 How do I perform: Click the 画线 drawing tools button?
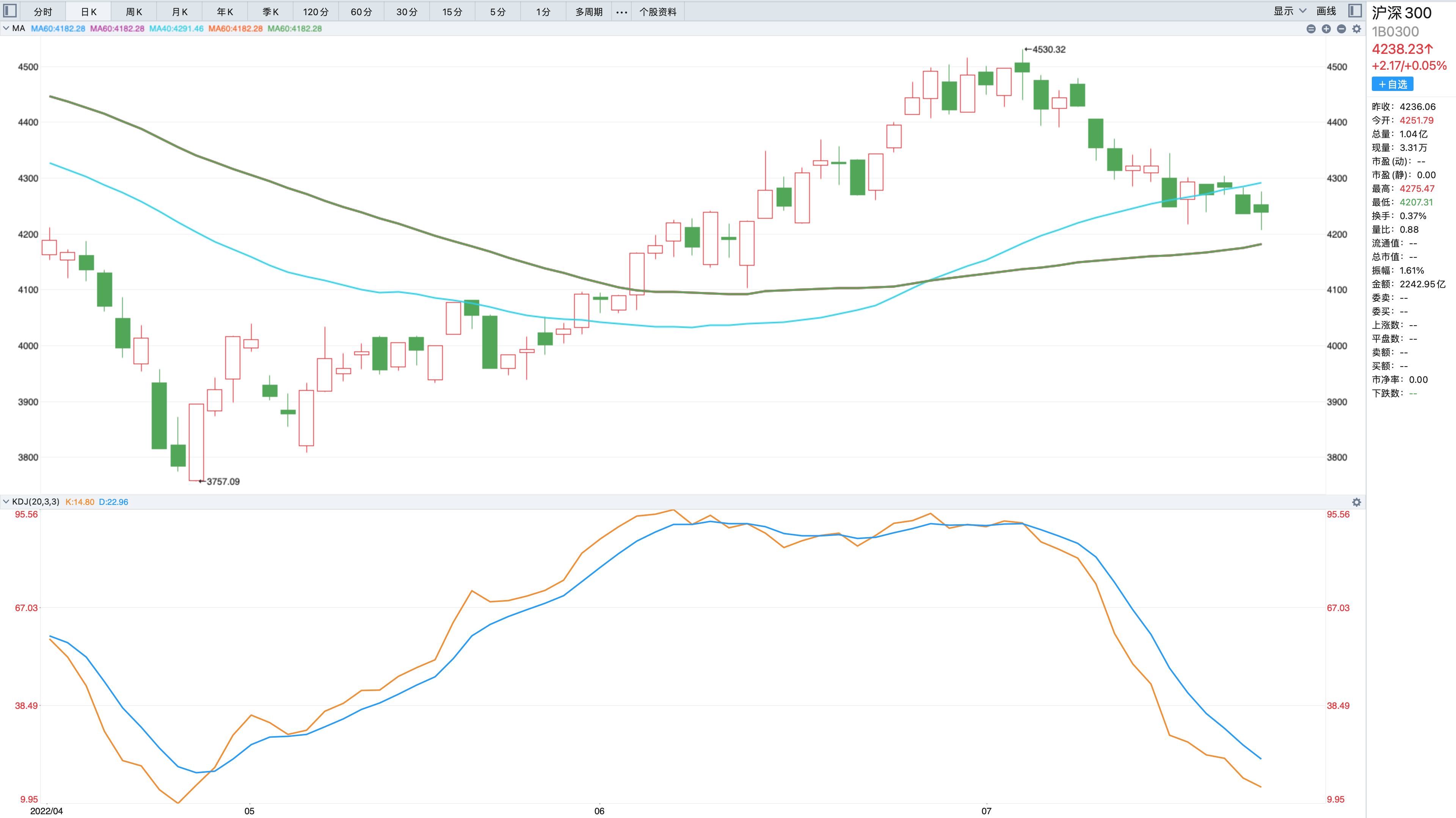pos(1326,11)
